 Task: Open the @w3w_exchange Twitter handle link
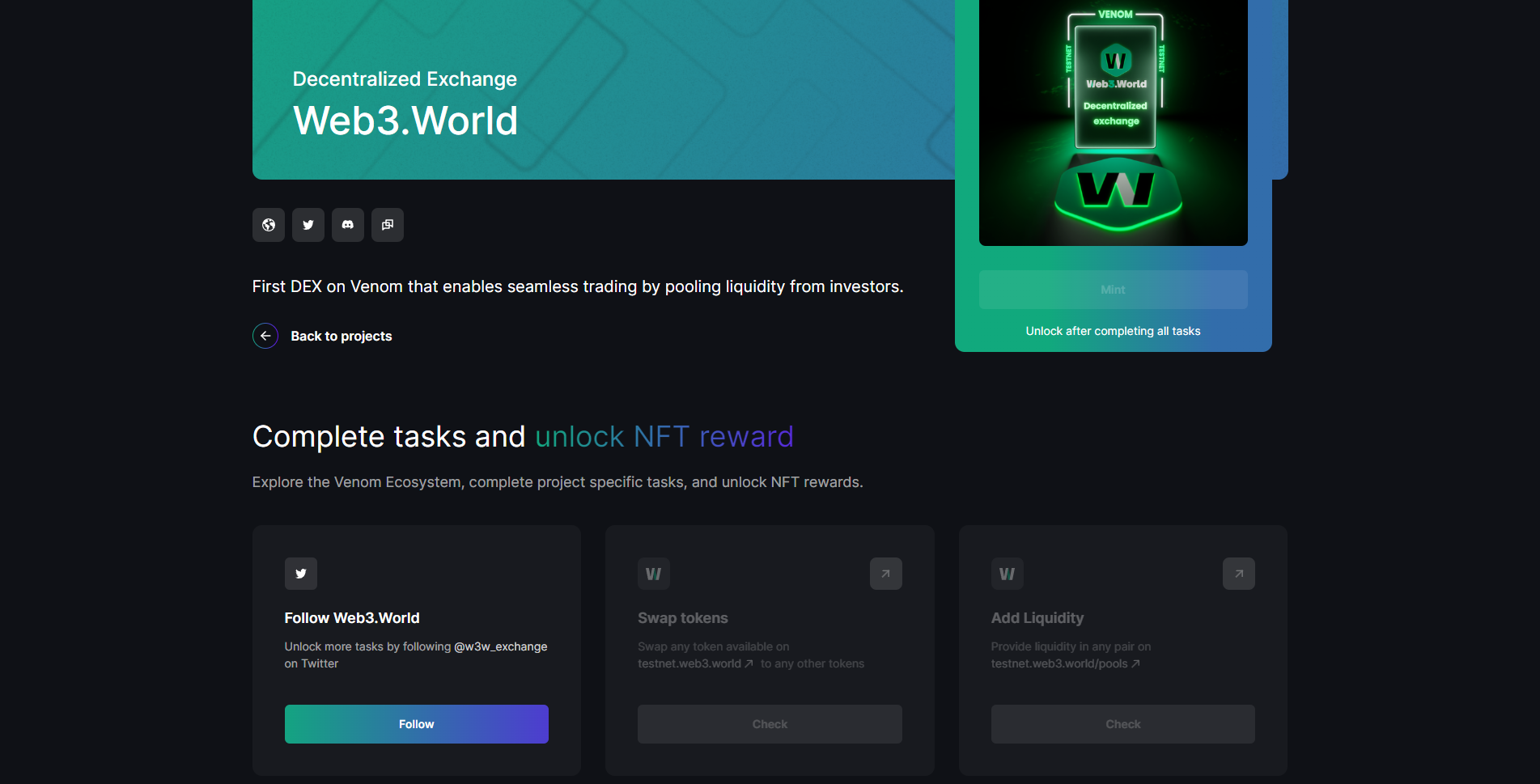[500, 646]
